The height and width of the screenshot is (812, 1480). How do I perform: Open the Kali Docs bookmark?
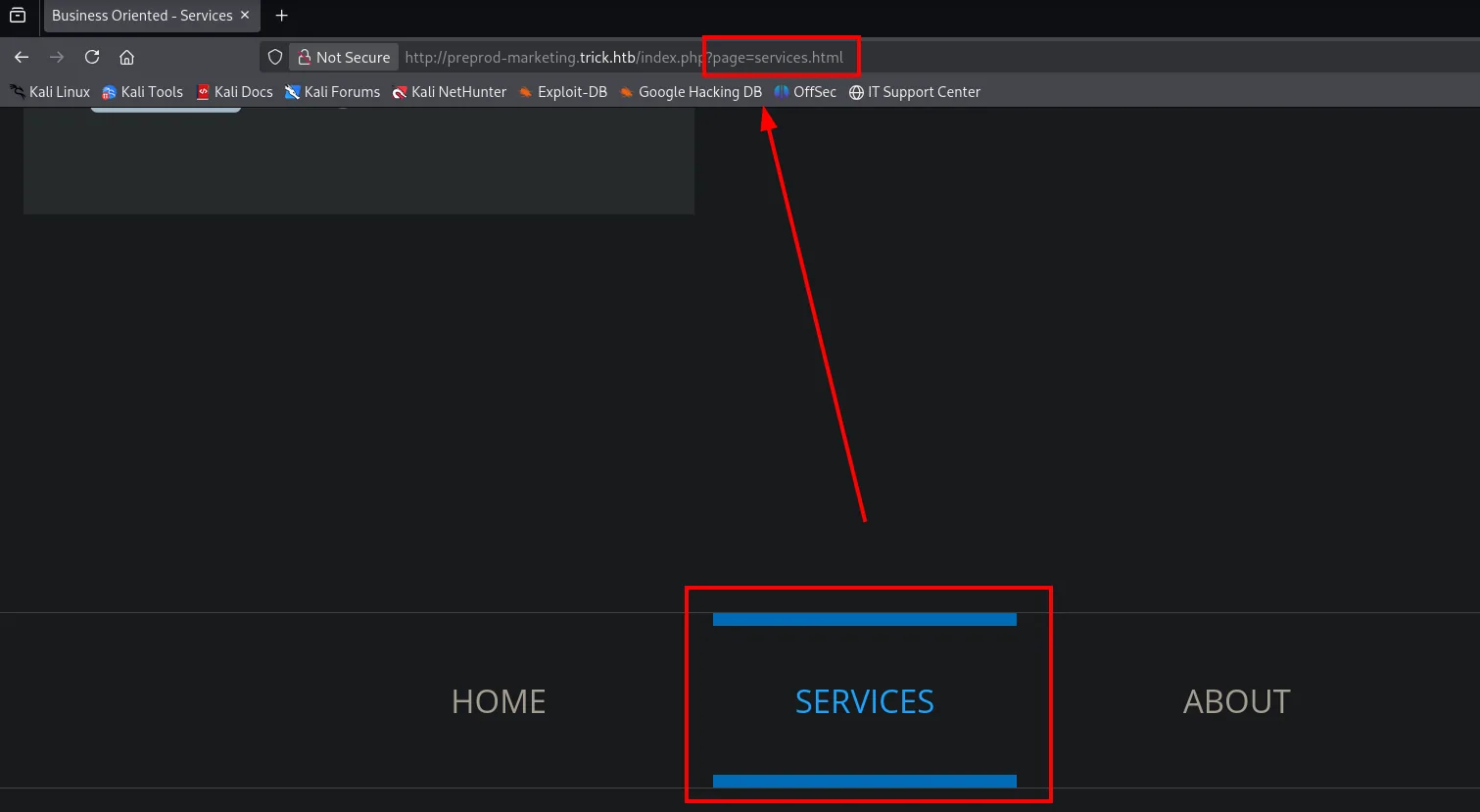(x=235, y=92)
